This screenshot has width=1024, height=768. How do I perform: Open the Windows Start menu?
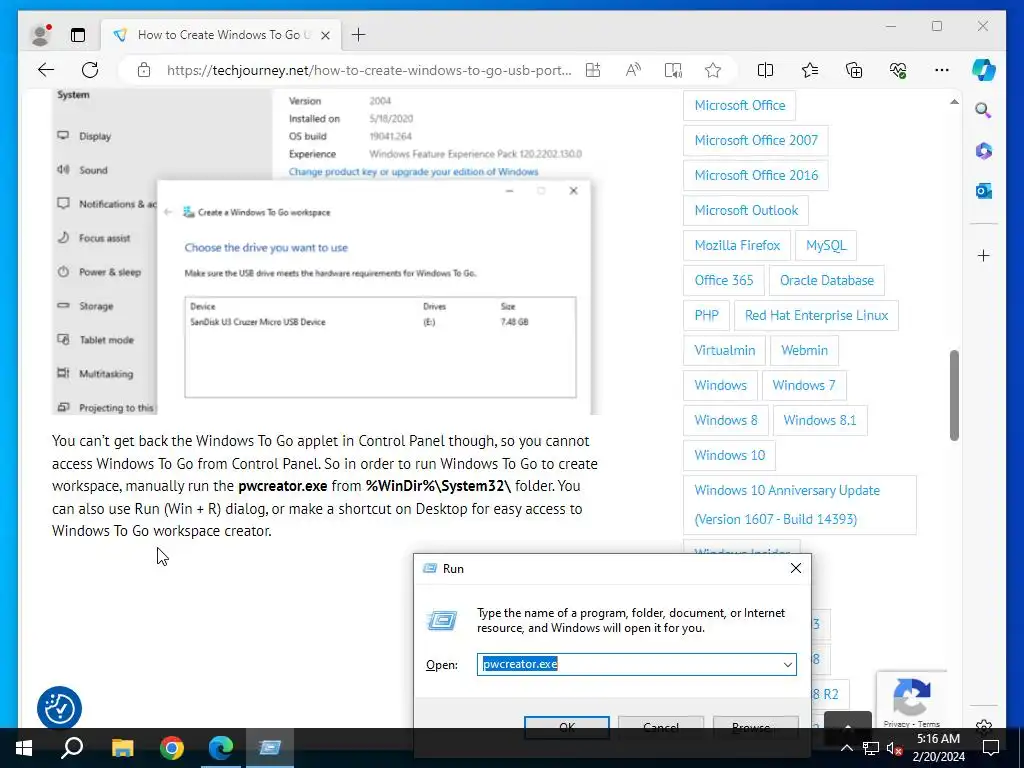[x=24, y=748]
